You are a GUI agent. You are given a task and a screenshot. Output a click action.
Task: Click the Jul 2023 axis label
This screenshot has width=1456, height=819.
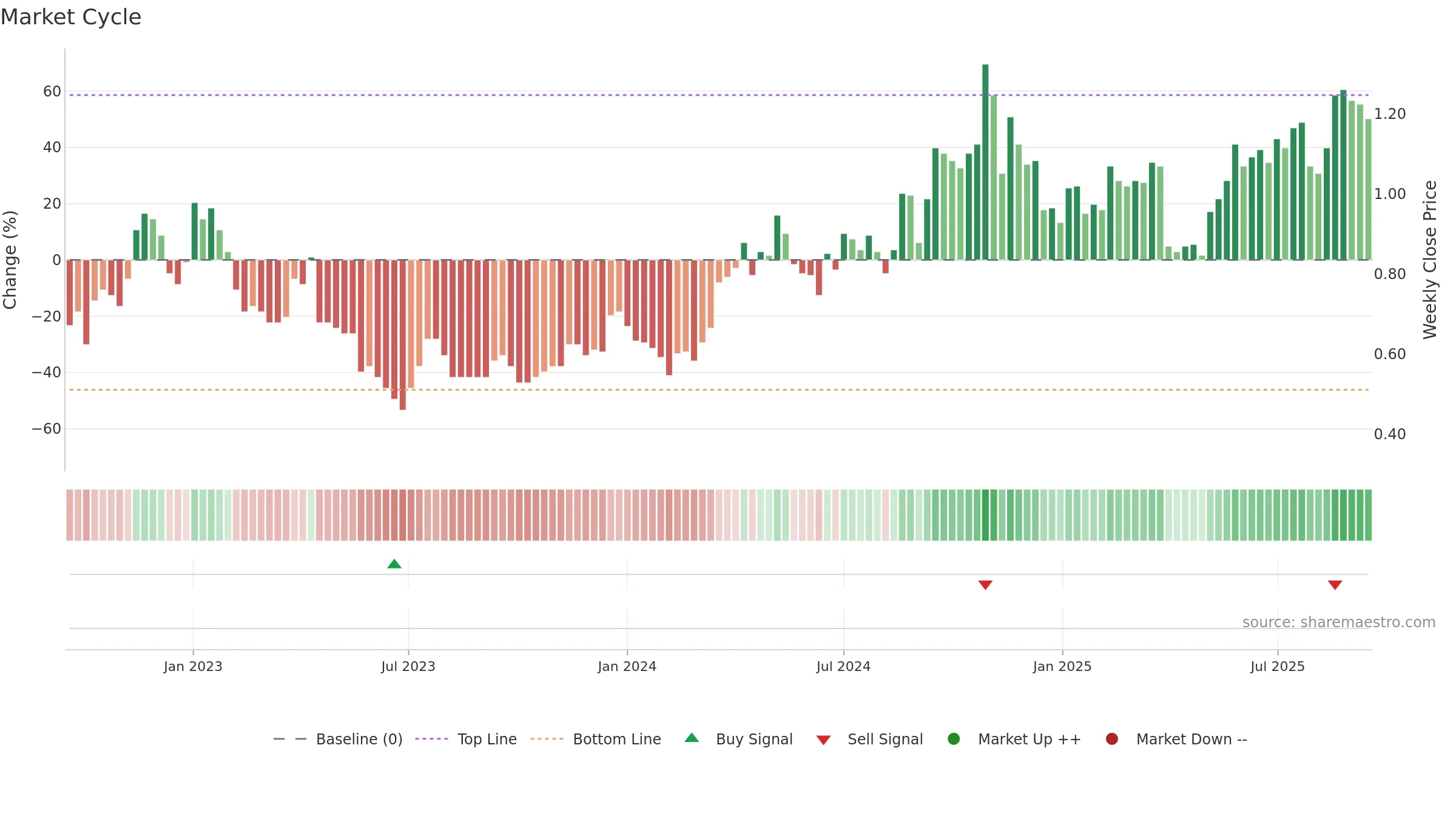(x=408, y=666)
